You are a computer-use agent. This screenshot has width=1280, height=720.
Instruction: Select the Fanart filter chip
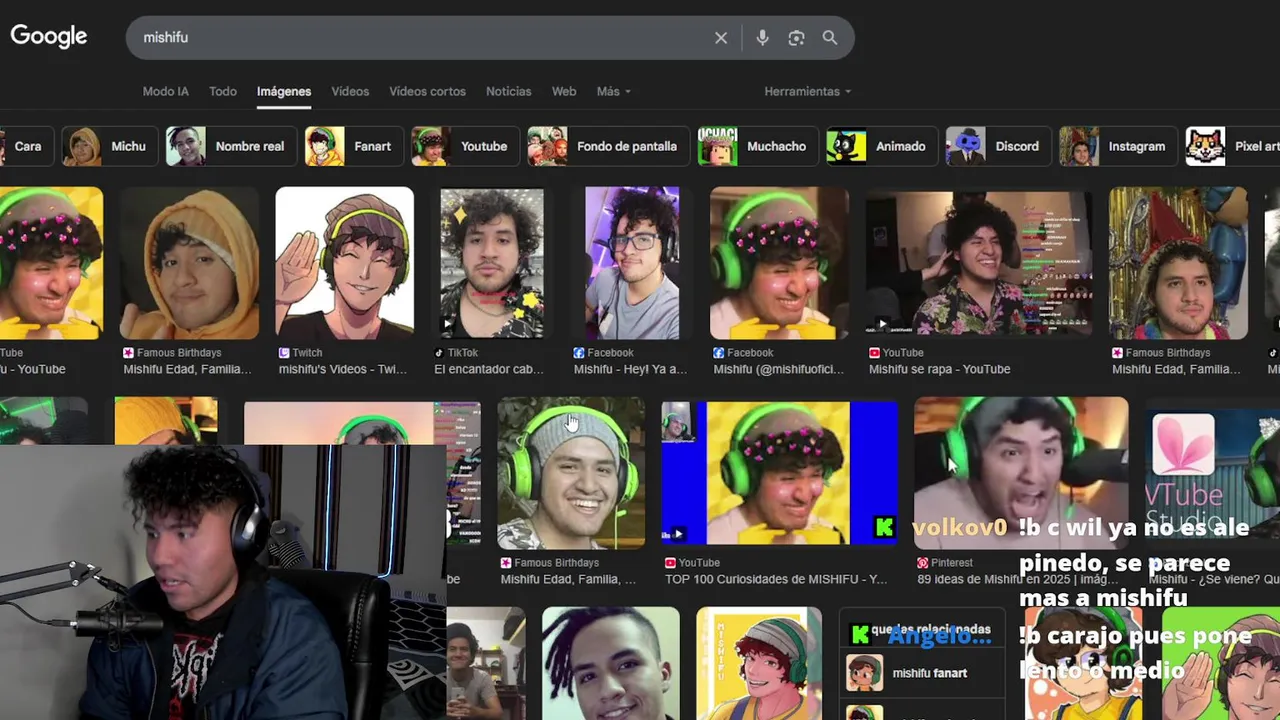(353, 146)
